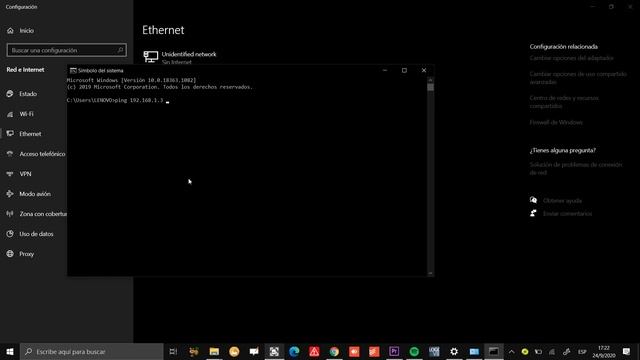Open Adobe Premiere Pro from the taskbar
The width and height of the screenshot is (640, 360).
click(x=394, y=351)
